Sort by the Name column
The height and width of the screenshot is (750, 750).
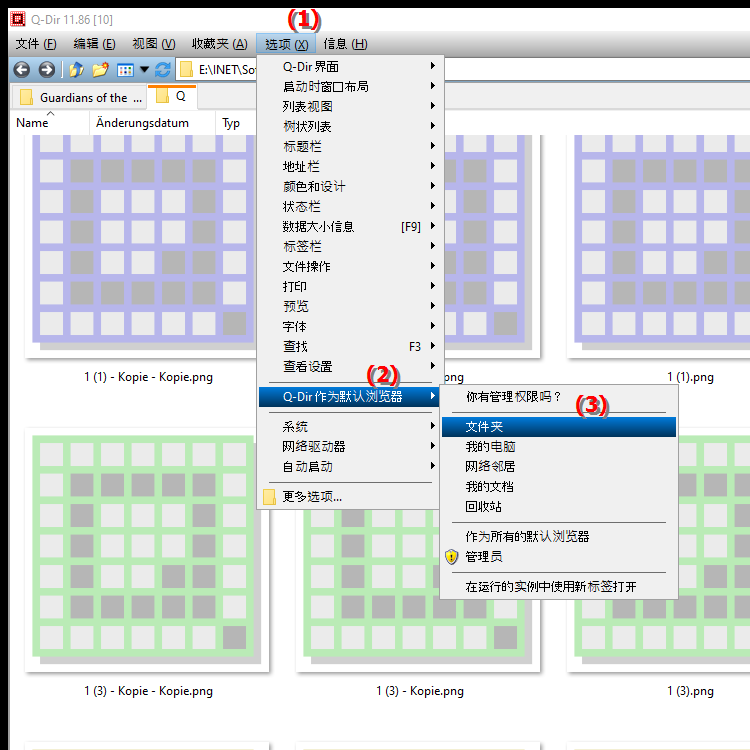point(50,123)
